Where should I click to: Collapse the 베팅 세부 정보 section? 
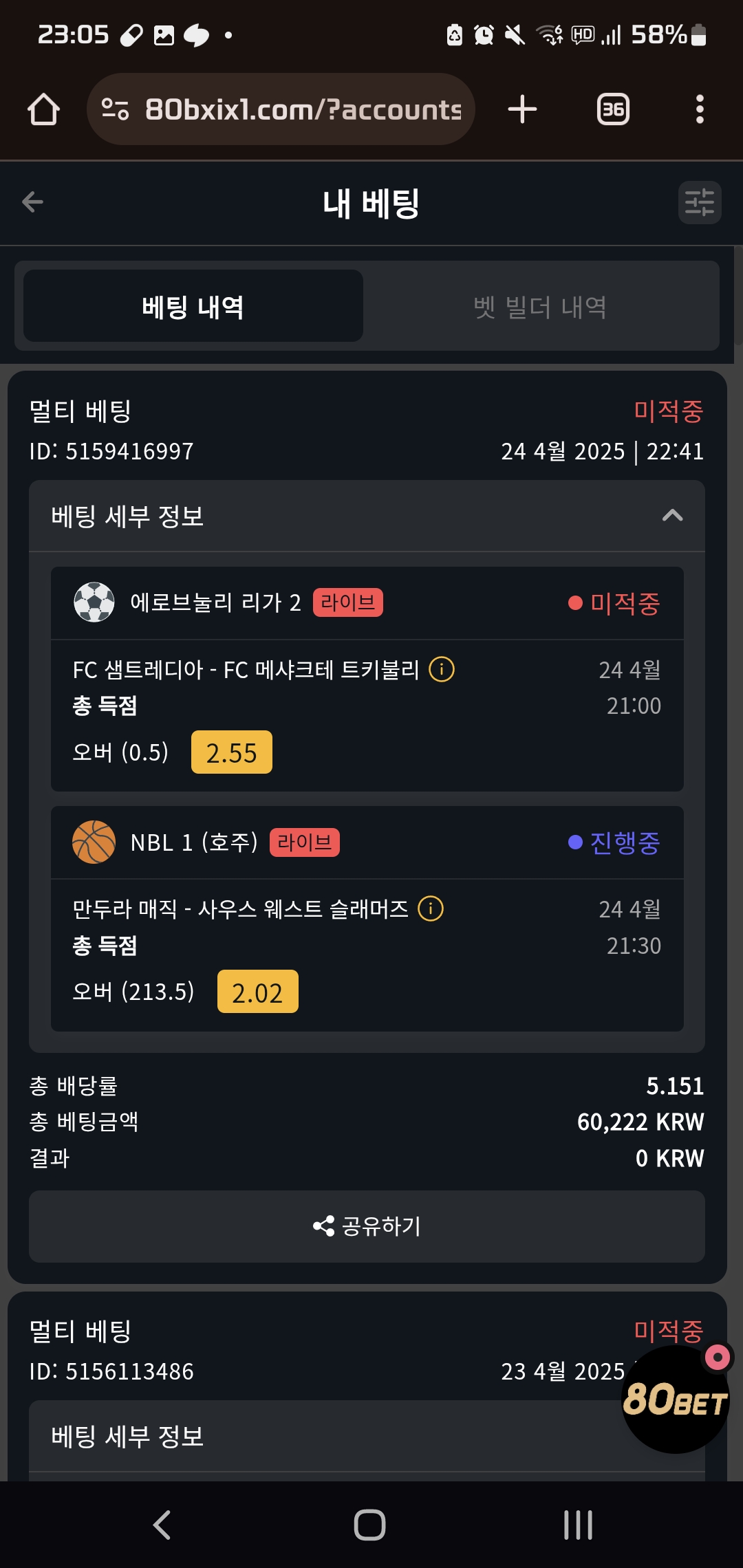pyautogui.click(x=672, y=516)
